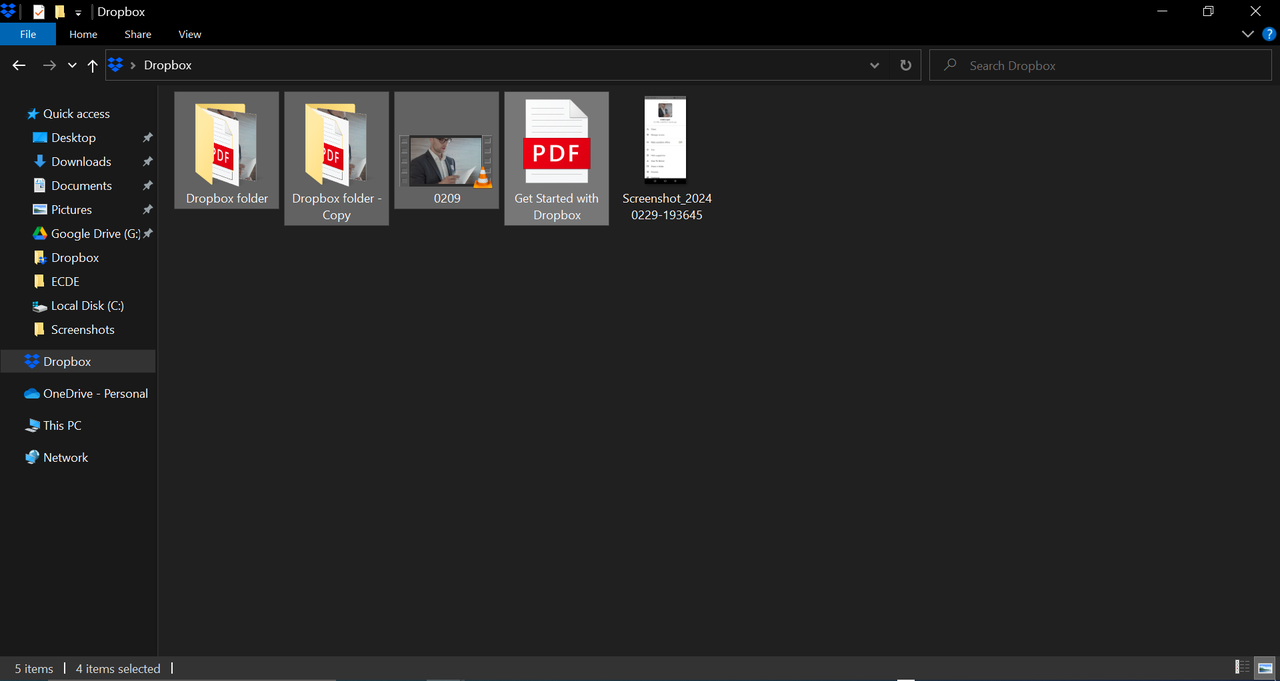Click the pin icon beside Downloads

[147, 162]
